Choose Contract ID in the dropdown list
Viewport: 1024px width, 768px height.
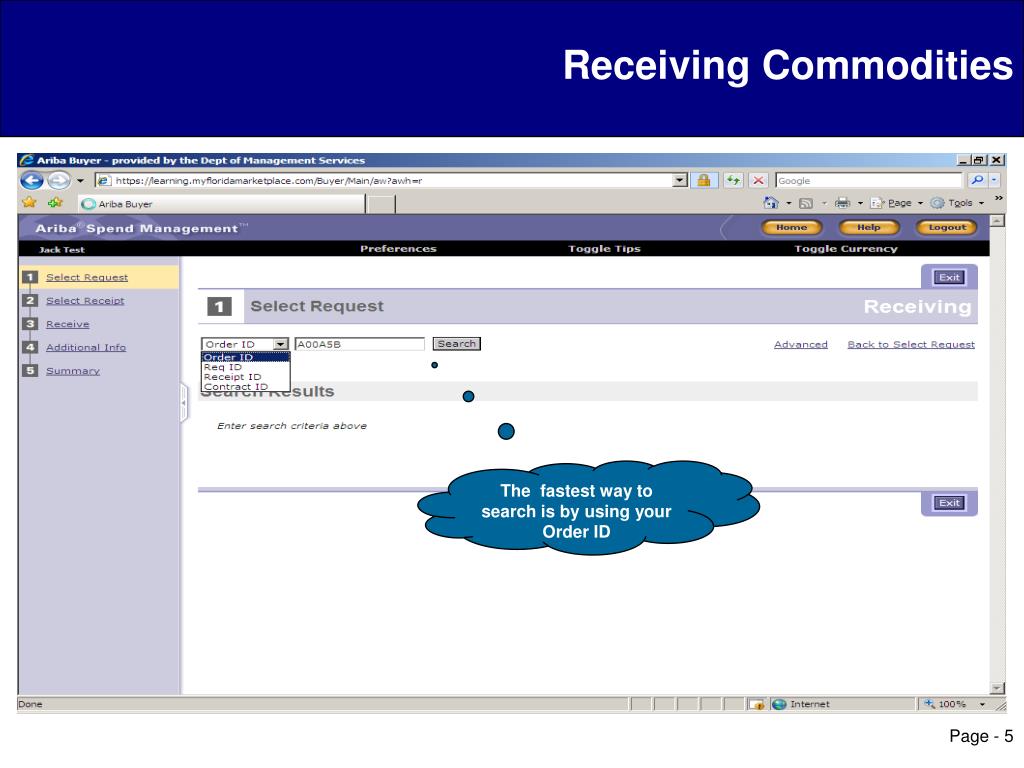pos(246,387)
